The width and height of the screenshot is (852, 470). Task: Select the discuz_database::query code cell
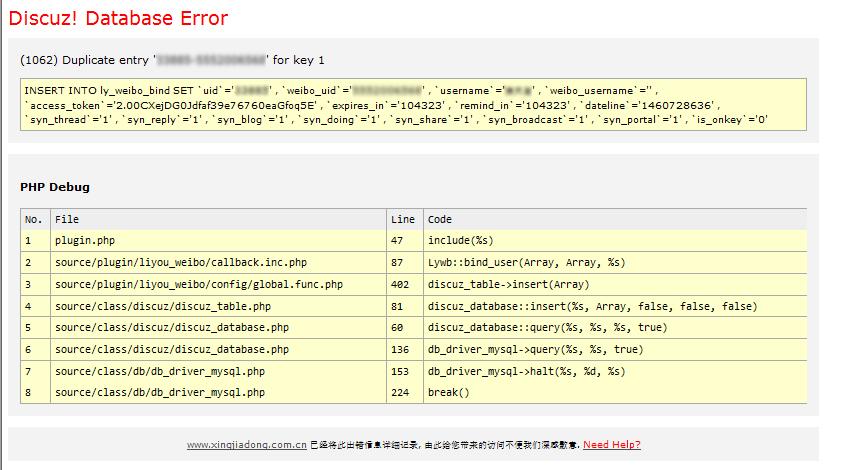point(615,328)
